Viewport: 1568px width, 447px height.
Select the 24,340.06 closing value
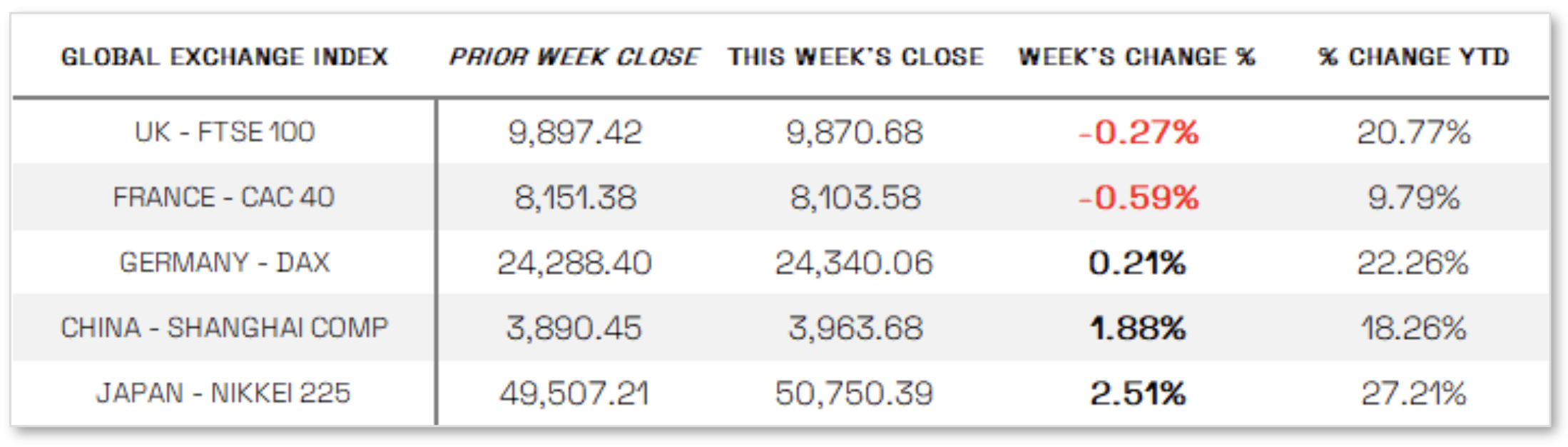[854, 263]
